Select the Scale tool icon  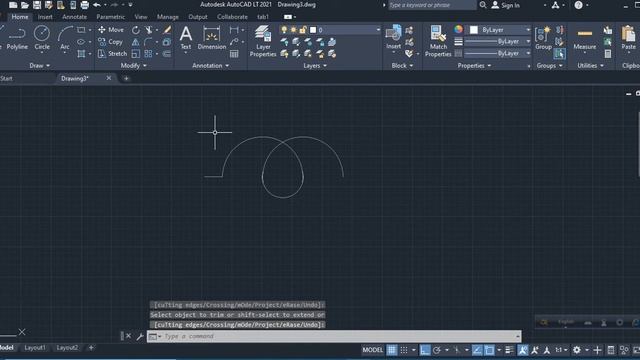[x=136, y=53]
